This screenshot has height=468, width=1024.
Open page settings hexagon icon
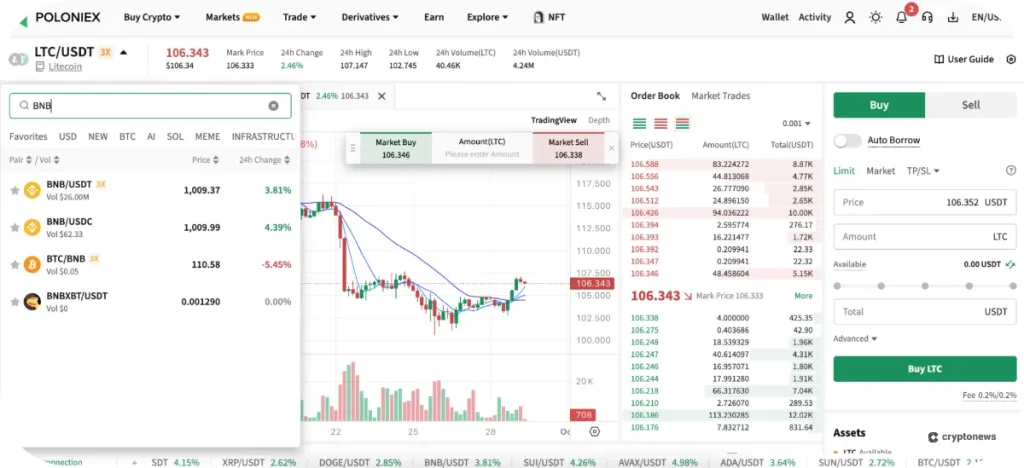coord(1011,59)
